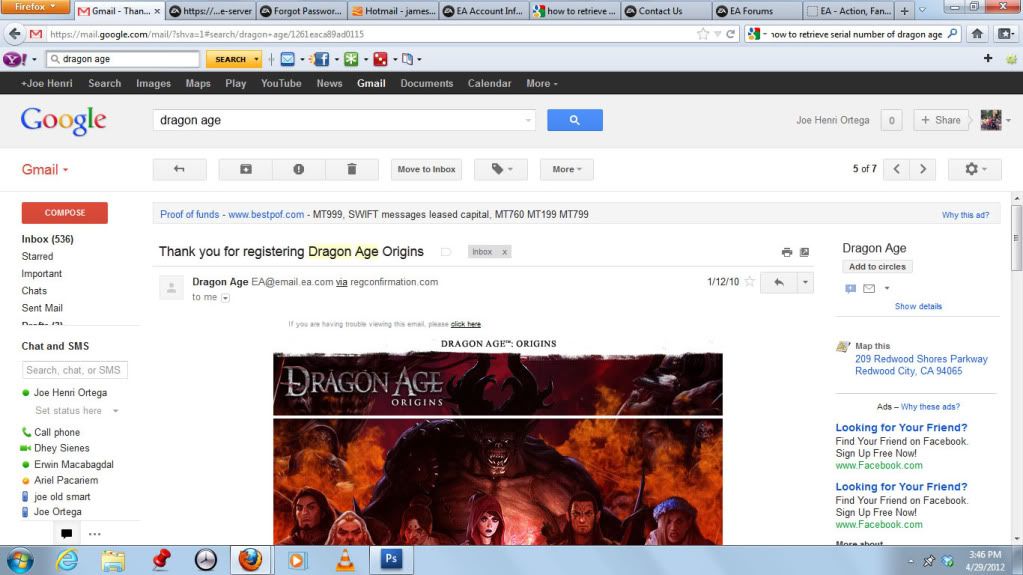Open the Labels dropdown

coord(500,169)
